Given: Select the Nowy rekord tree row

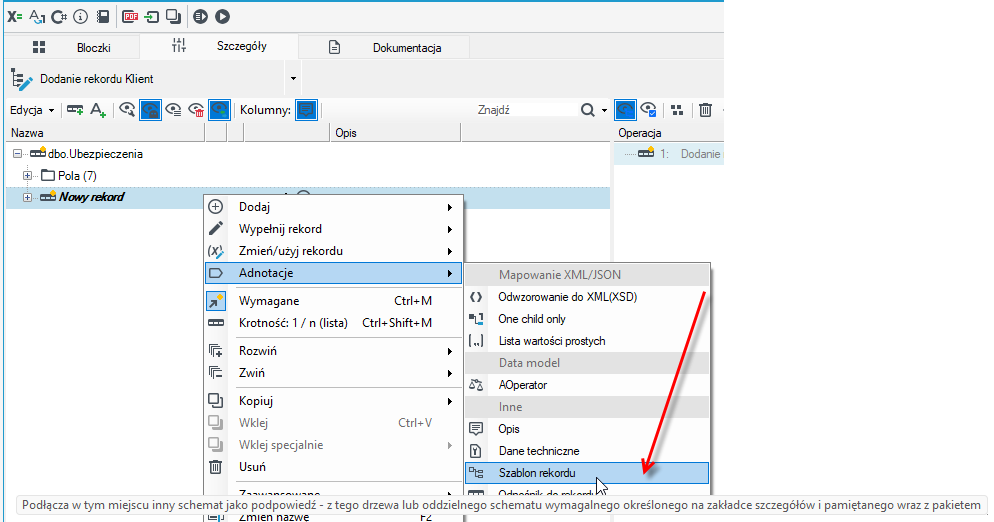Looking at the screenshot, I should point(307,197).
